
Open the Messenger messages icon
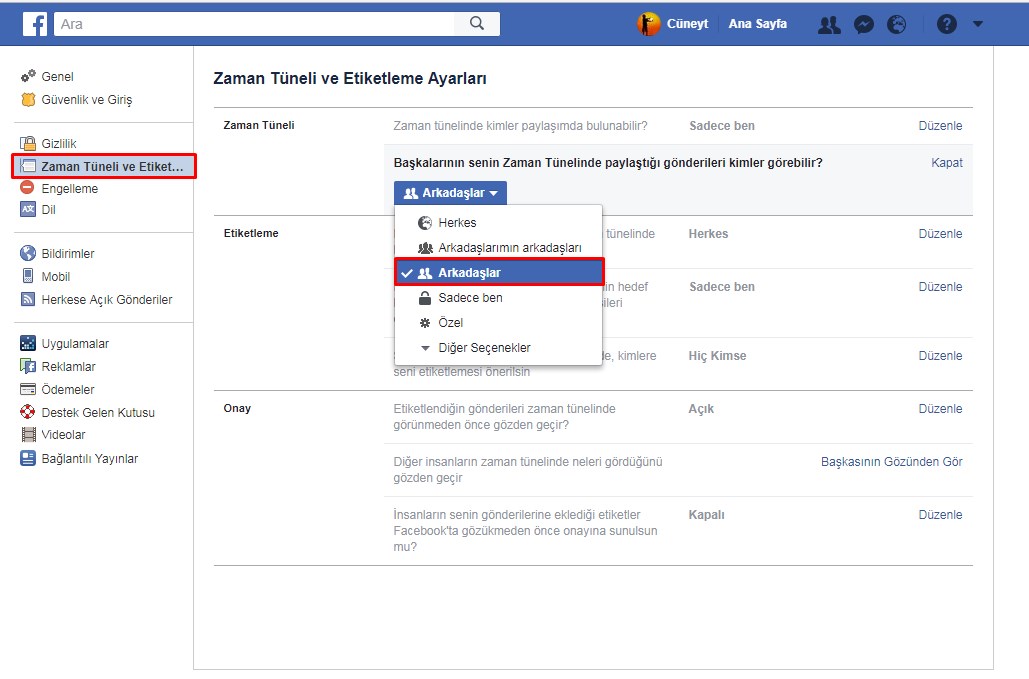coord(864,25)
